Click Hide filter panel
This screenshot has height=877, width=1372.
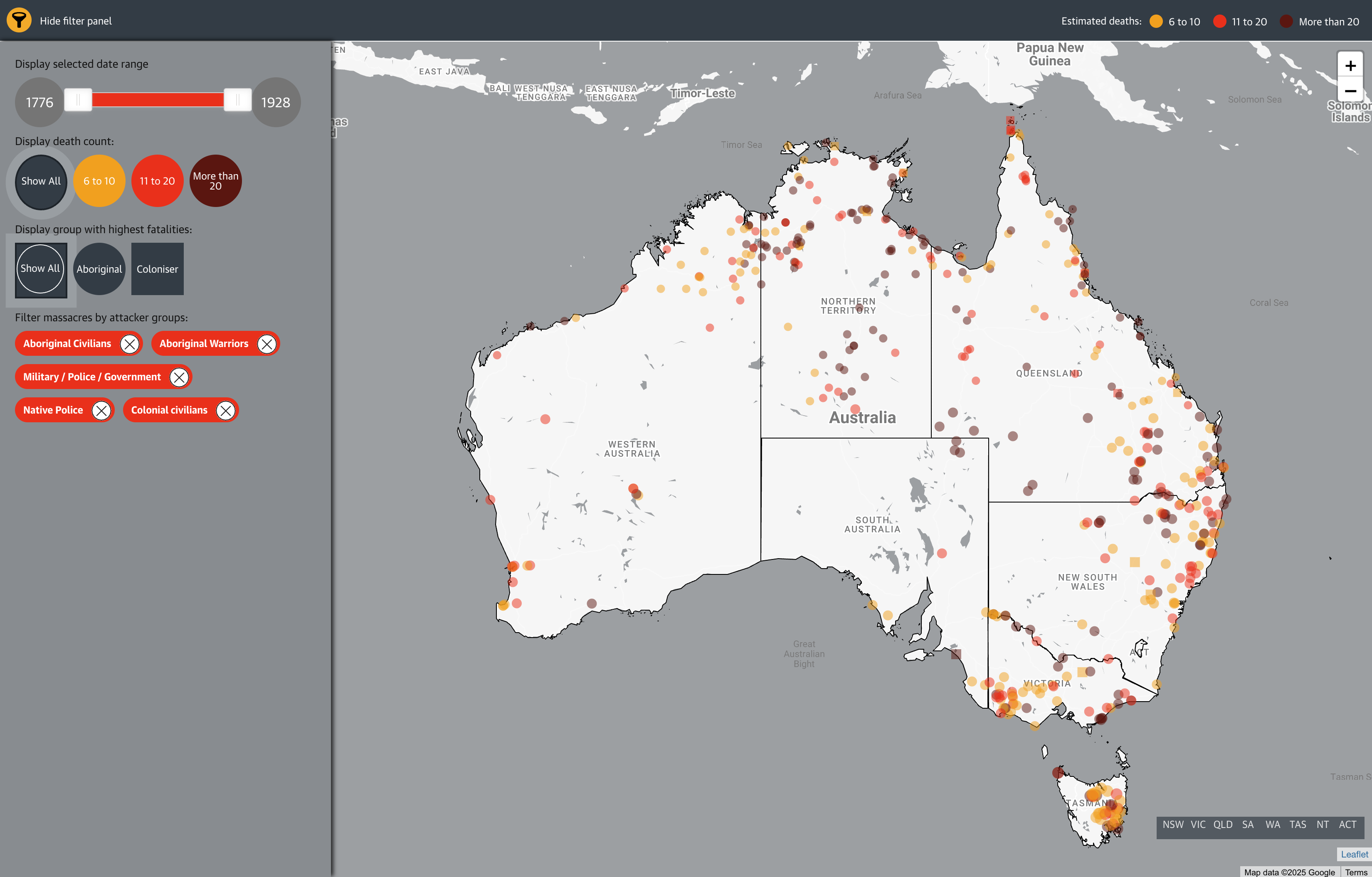point(75,20)
